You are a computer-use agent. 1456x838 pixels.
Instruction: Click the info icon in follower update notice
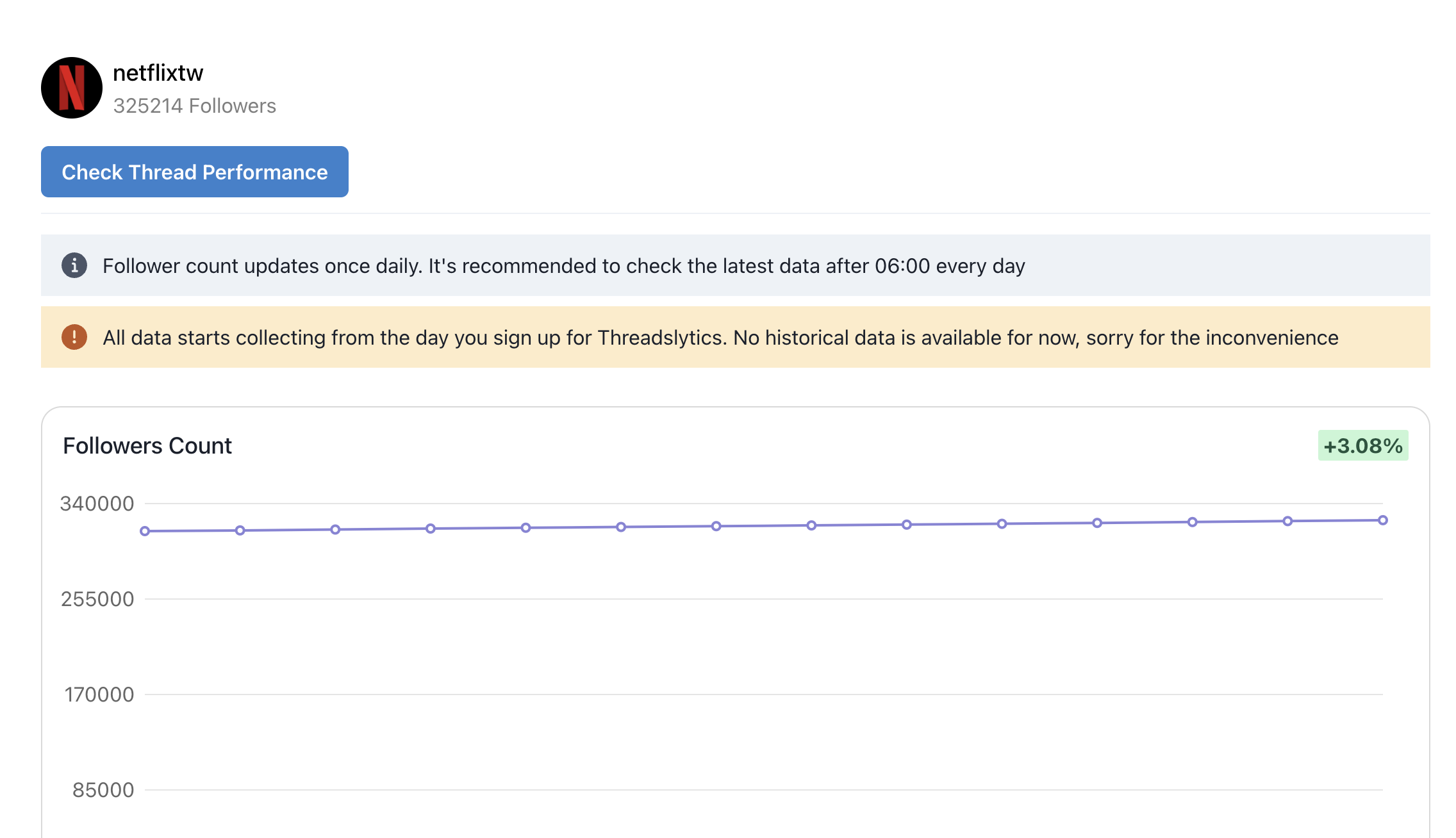tap(74, 265)
